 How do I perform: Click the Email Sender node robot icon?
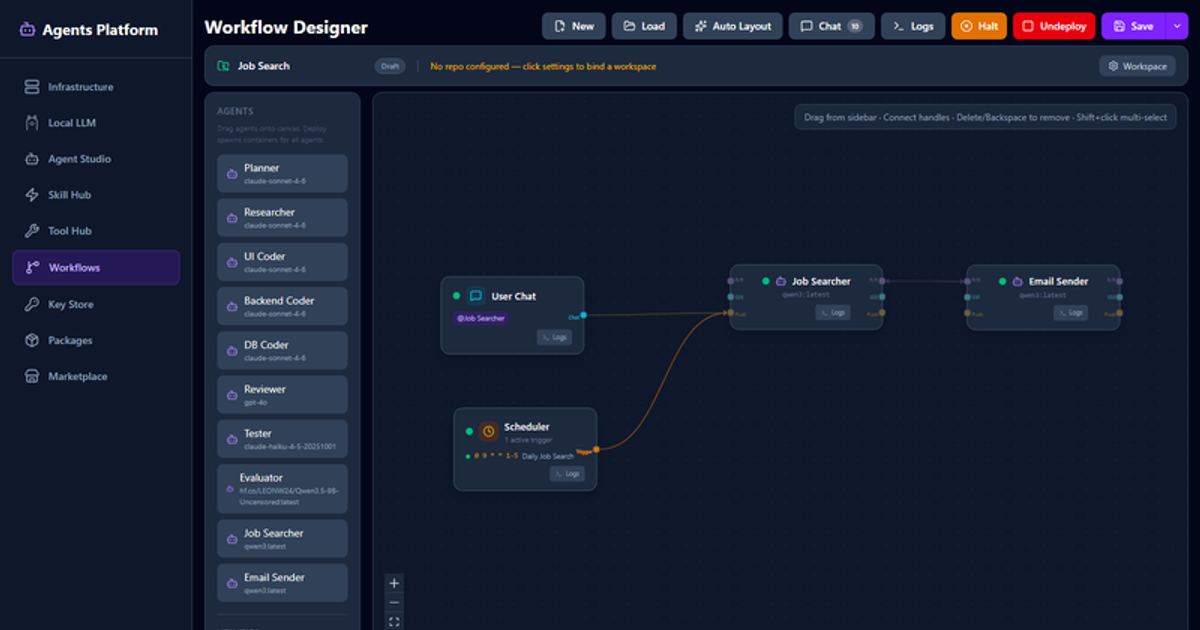pos(1018,282)
